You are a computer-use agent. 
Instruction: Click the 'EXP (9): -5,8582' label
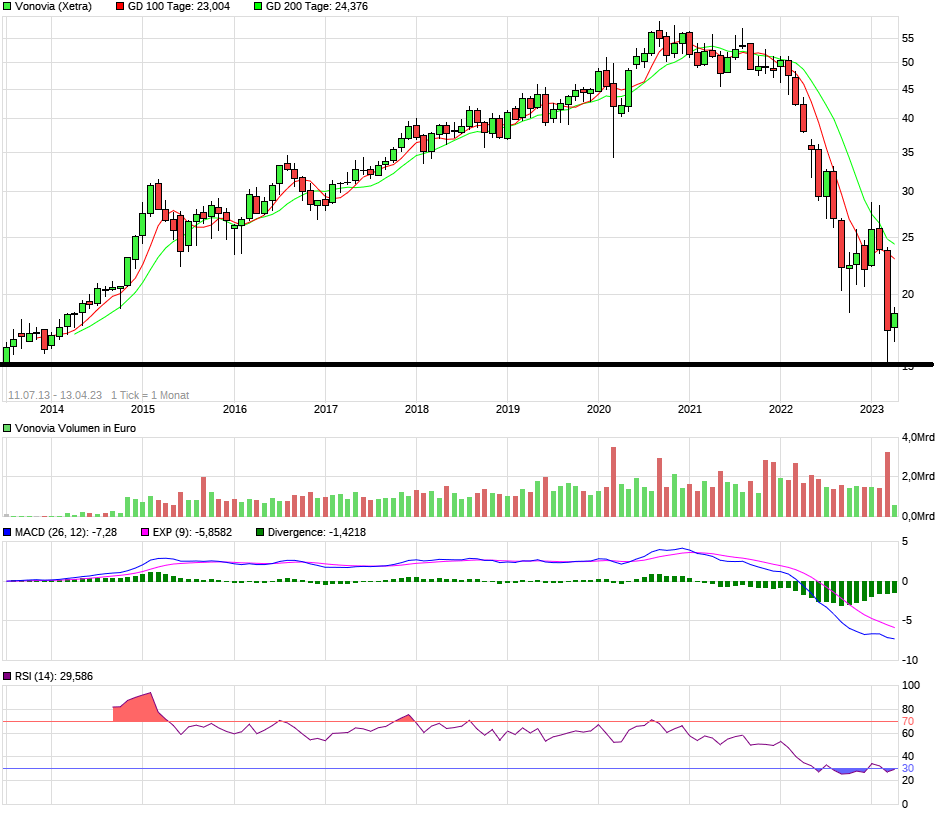[x=192, y=532]
